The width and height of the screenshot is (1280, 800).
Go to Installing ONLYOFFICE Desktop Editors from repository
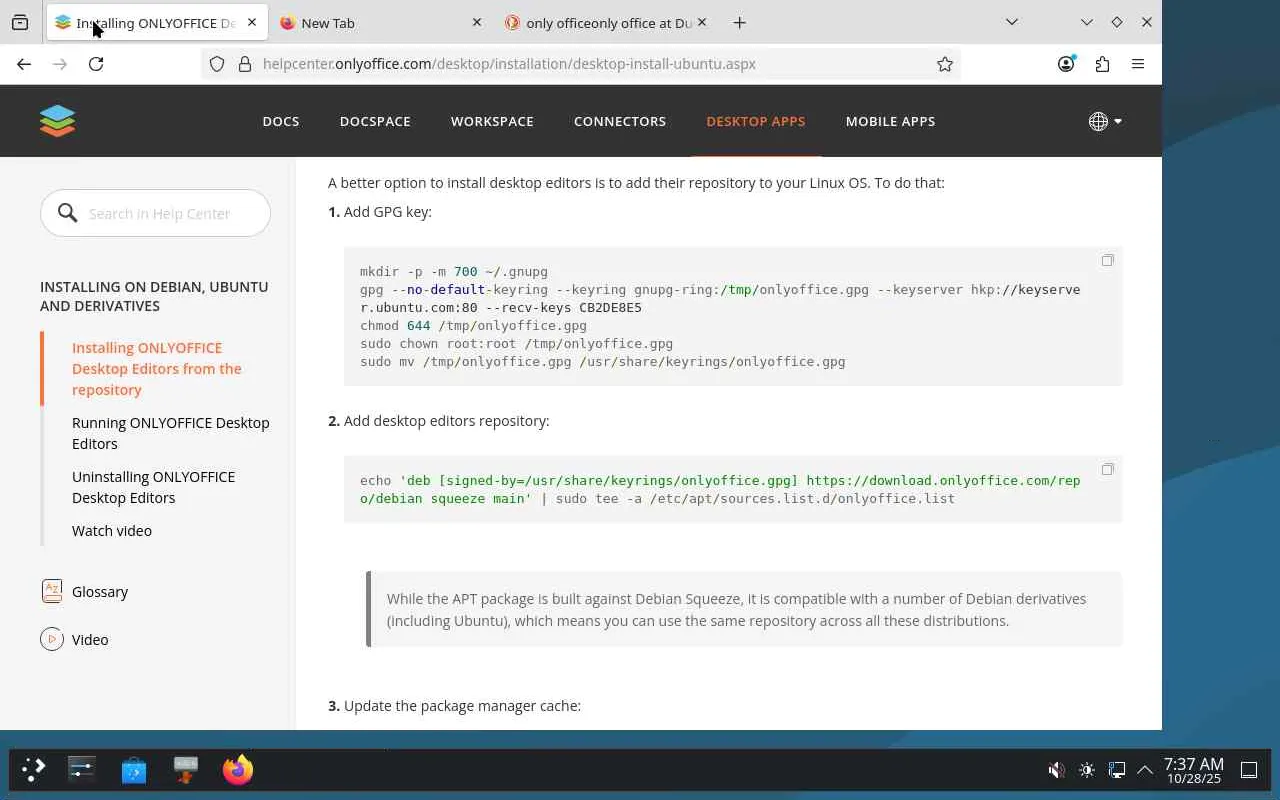click(x=157, y=368)
